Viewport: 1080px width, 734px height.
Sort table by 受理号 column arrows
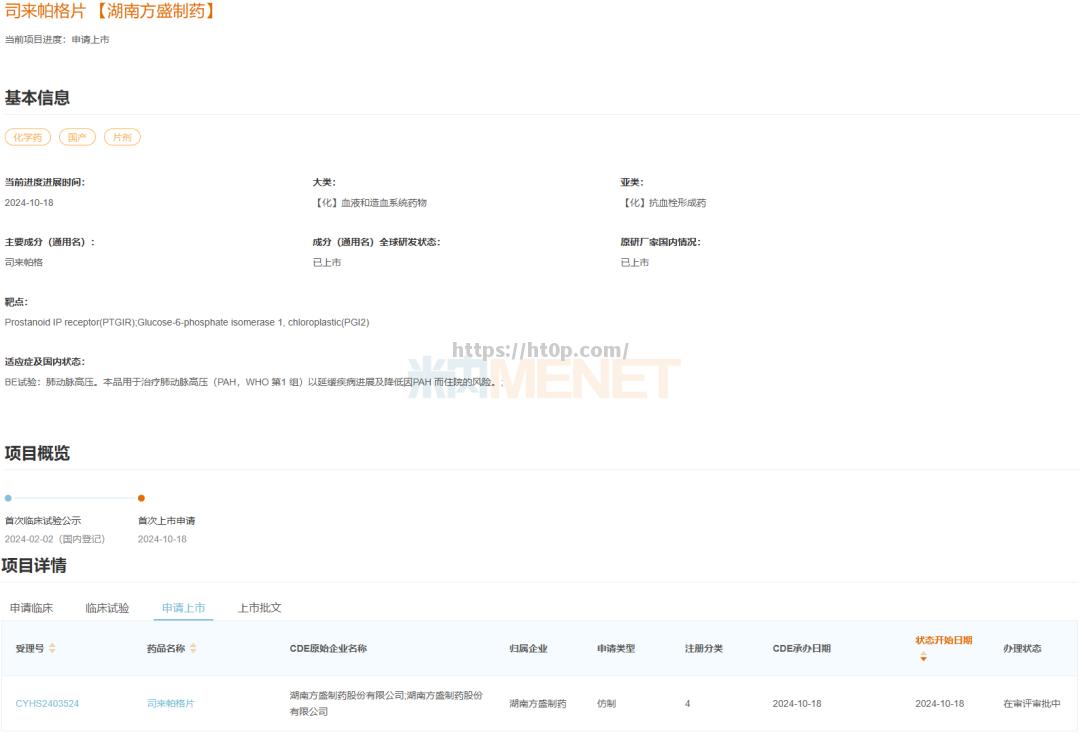52,648
